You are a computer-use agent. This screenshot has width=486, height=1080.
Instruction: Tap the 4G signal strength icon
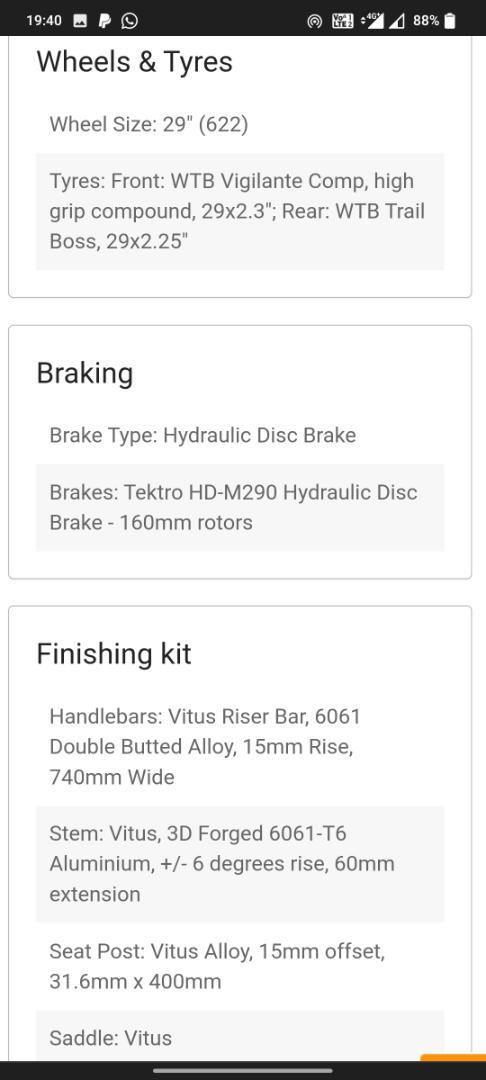(372, 21)
